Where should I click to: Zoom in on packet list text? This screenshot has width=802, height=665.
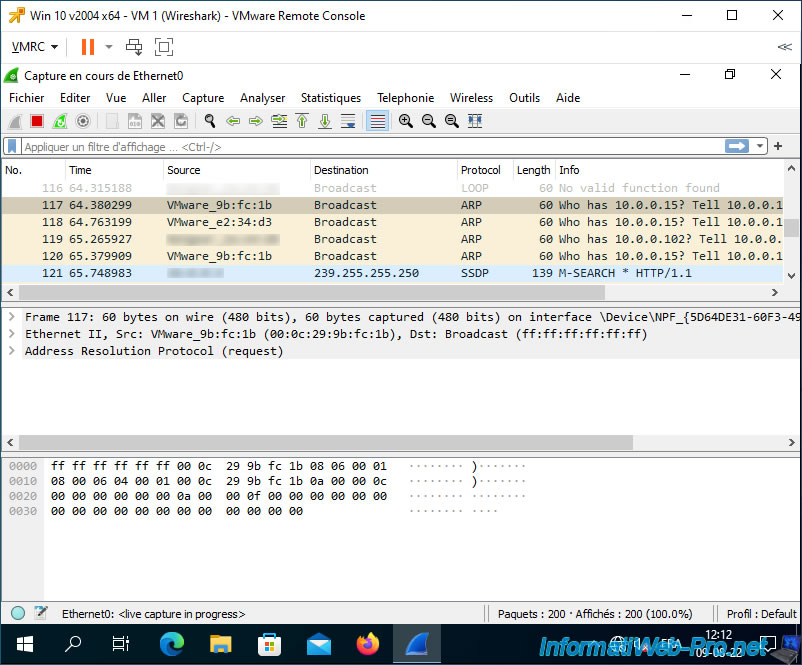click(x=406, y=121)
